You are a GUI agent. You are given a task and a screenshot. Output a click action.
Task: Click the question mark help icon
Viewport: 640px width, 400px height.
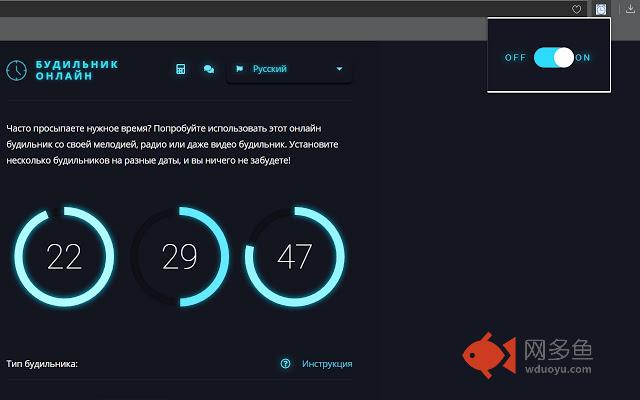[285, 363]
